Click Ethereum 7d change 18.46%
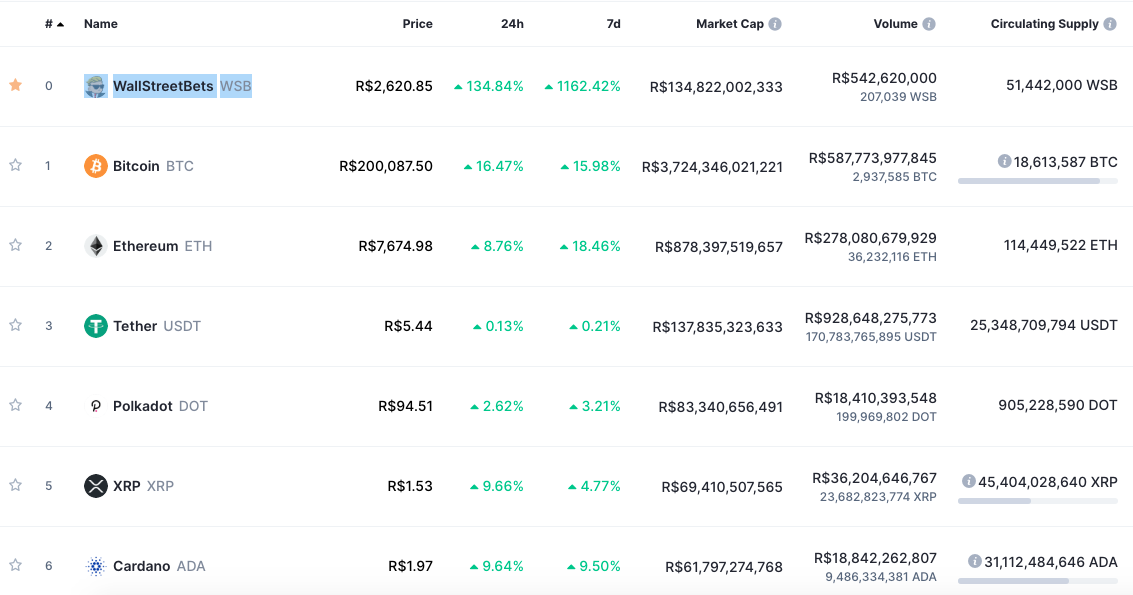This screenshot has width=1133, height=595. click(590, 247)
